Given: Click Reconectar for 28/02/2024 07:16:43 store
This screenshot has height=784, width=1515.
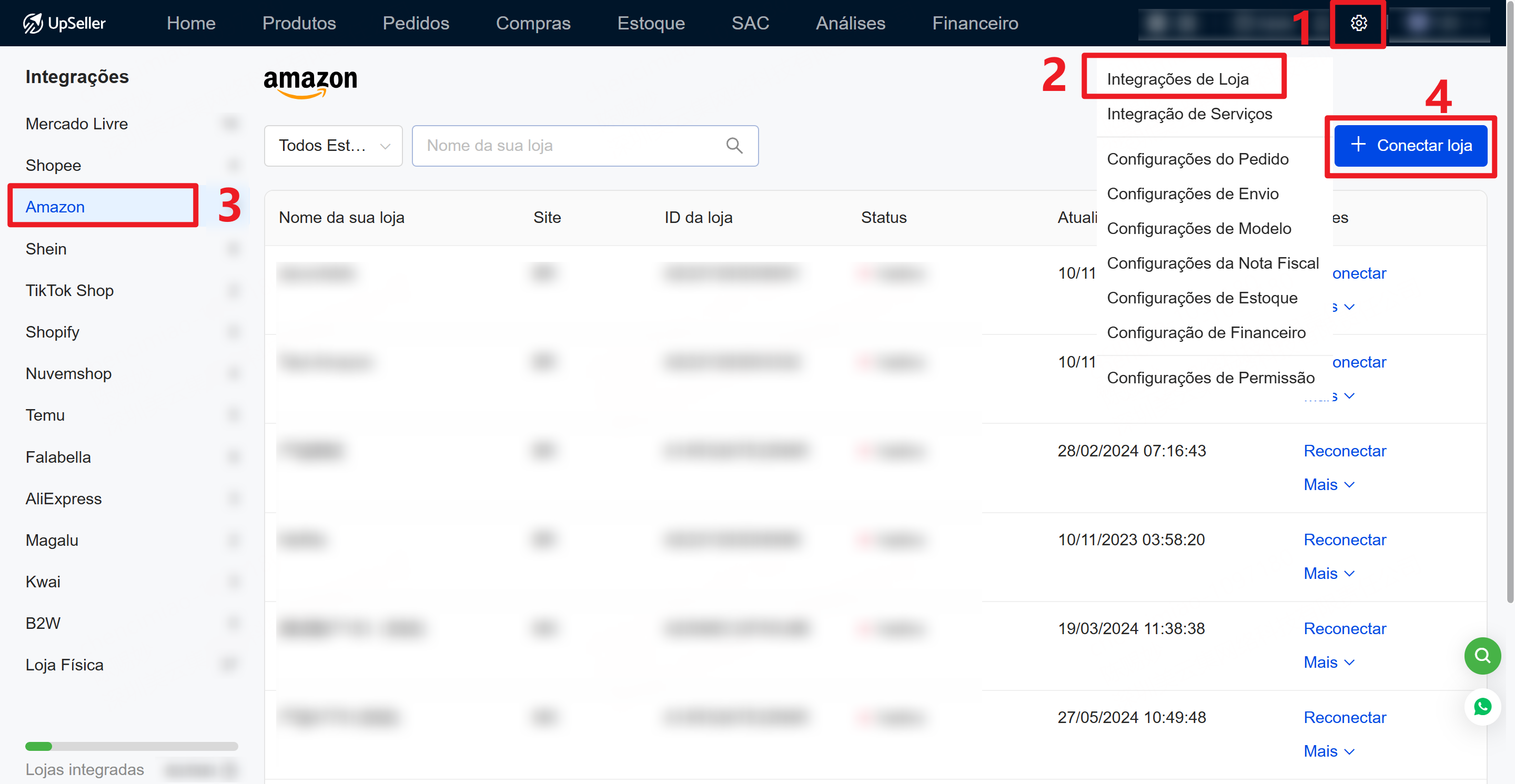Looking at the screenshot, I should (1345, 451).
